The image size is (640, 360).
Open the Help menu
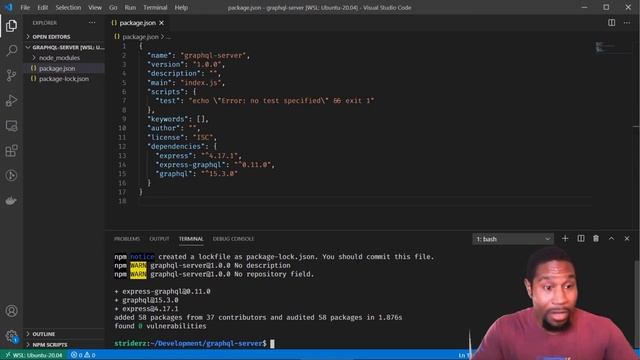[x=181, y=7]
